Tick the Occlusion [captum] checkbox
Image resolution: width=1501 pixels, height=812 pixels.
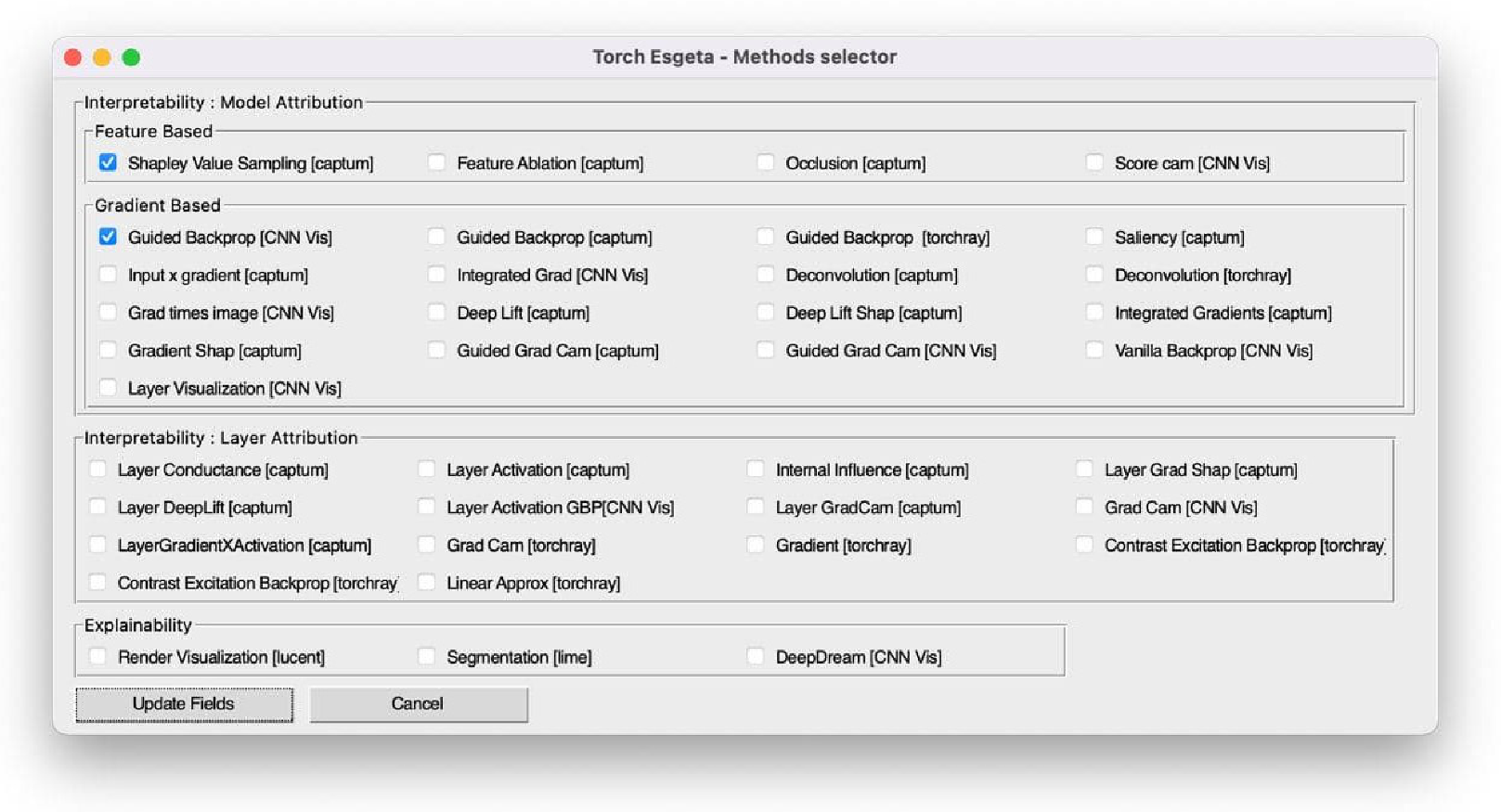tap(766, 163)
